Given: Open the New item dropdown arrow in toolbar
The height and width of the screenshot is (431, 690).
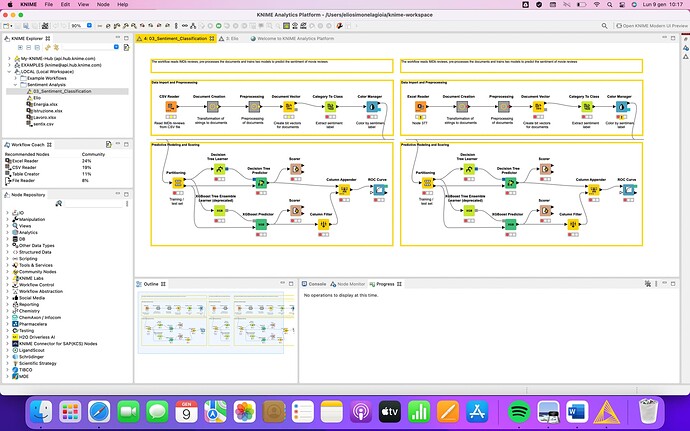Looking at the screenshot, I should pyautogui.click(x=11, y=26).
